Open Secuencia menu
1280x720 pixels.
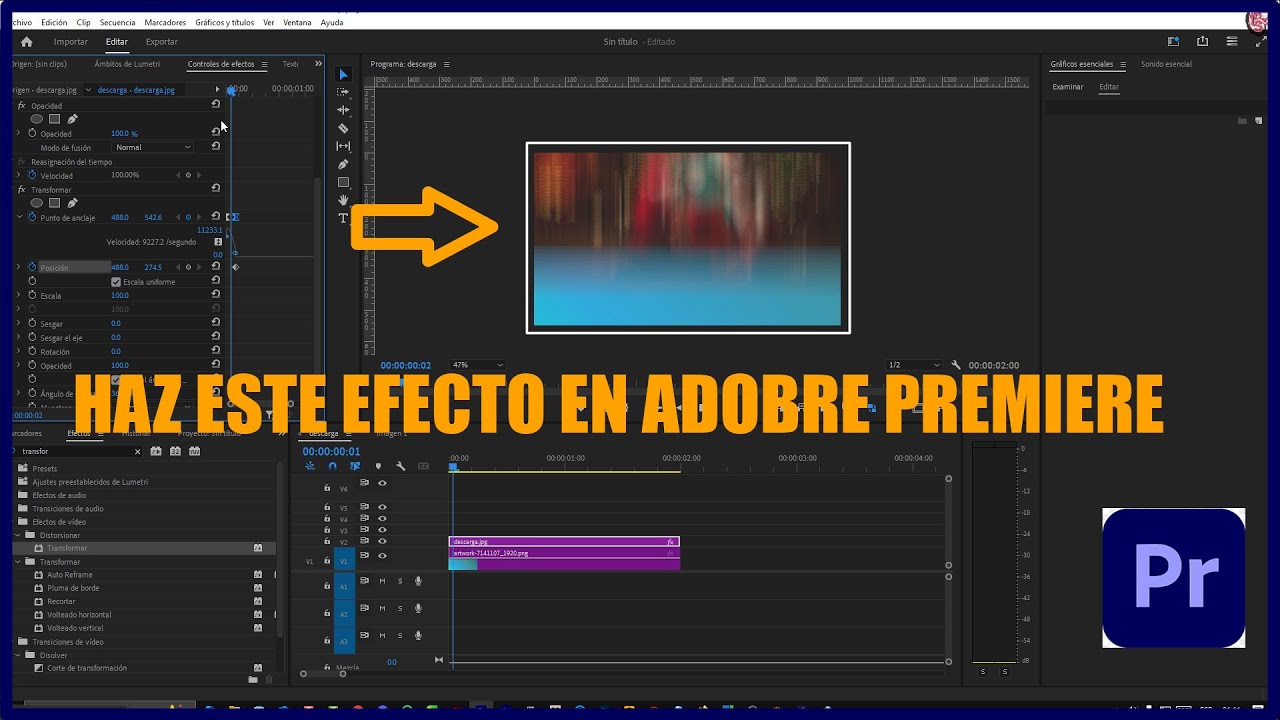coord(117,22)
